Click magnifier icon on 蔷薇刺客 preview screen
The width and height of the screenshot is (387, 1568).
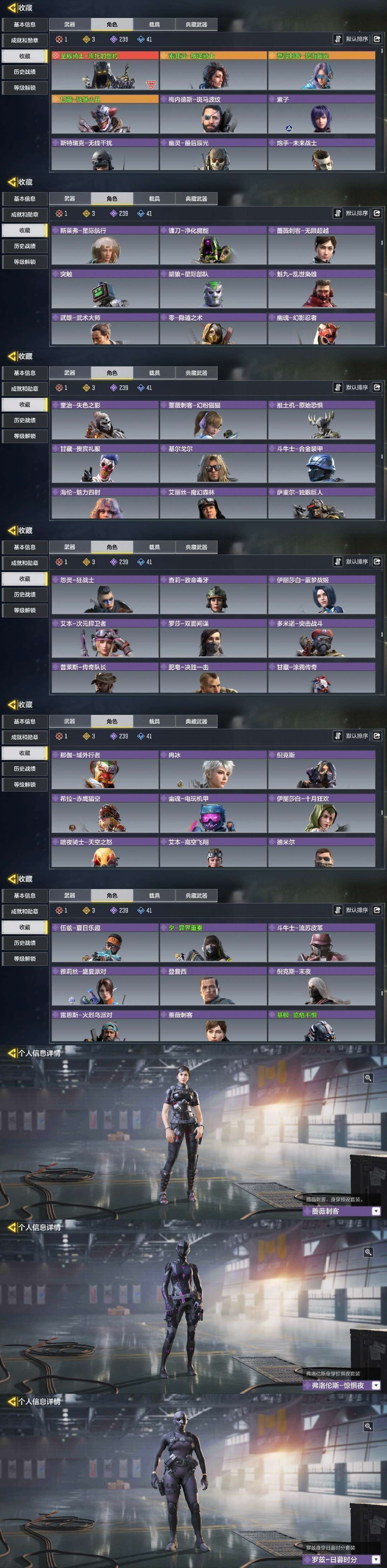(368, 1077)
